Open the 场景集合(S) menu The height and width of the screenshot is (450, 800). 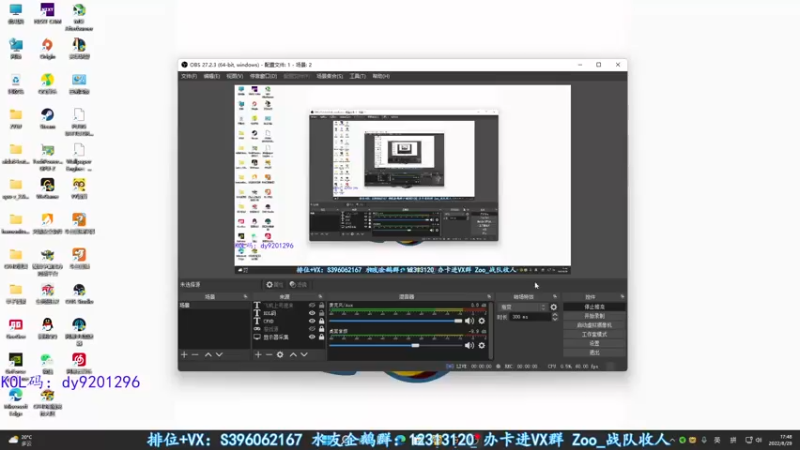coord(330,76)
